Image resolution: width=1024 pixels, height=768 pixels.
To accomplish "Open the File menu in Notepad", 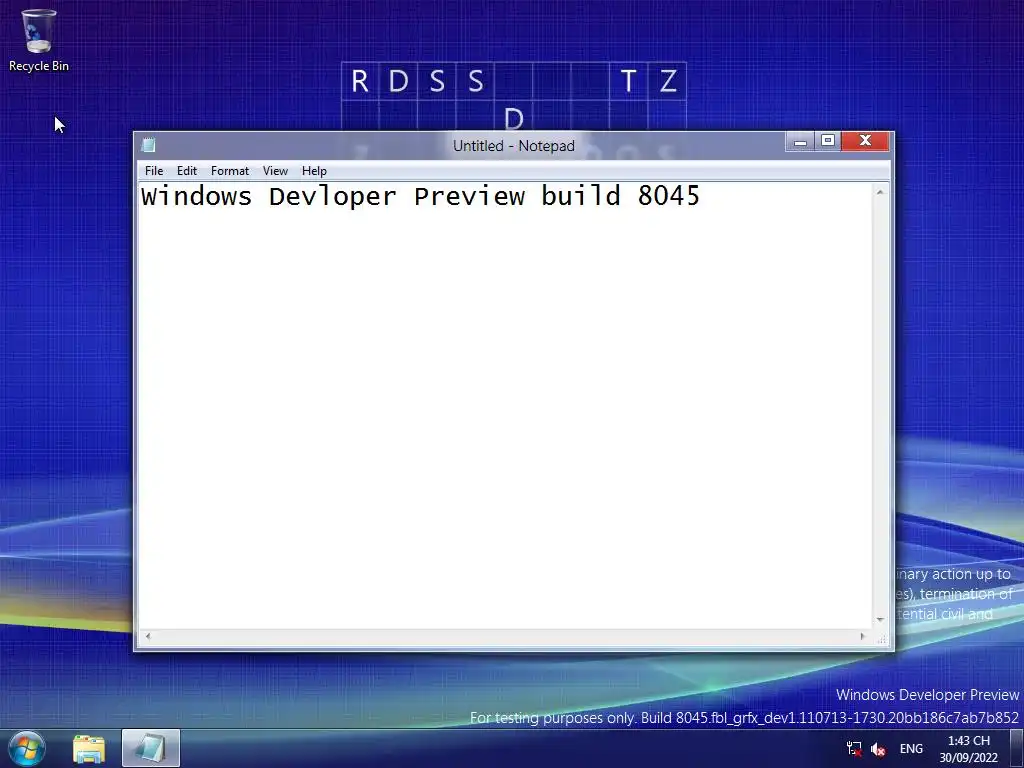I will pos(154,171).
